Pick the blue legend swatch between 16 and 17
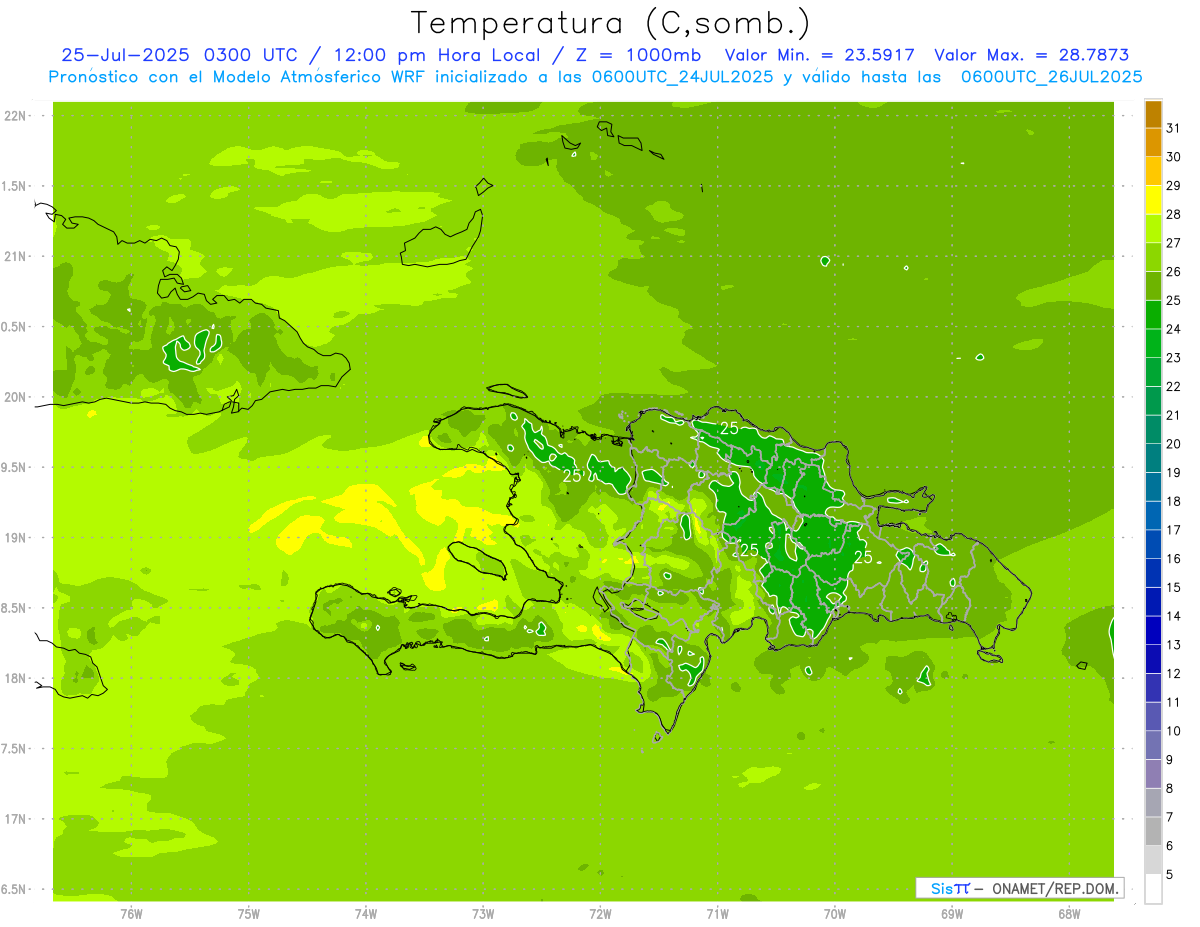Screen dimensions: 1200x927 pos(1153,545)
